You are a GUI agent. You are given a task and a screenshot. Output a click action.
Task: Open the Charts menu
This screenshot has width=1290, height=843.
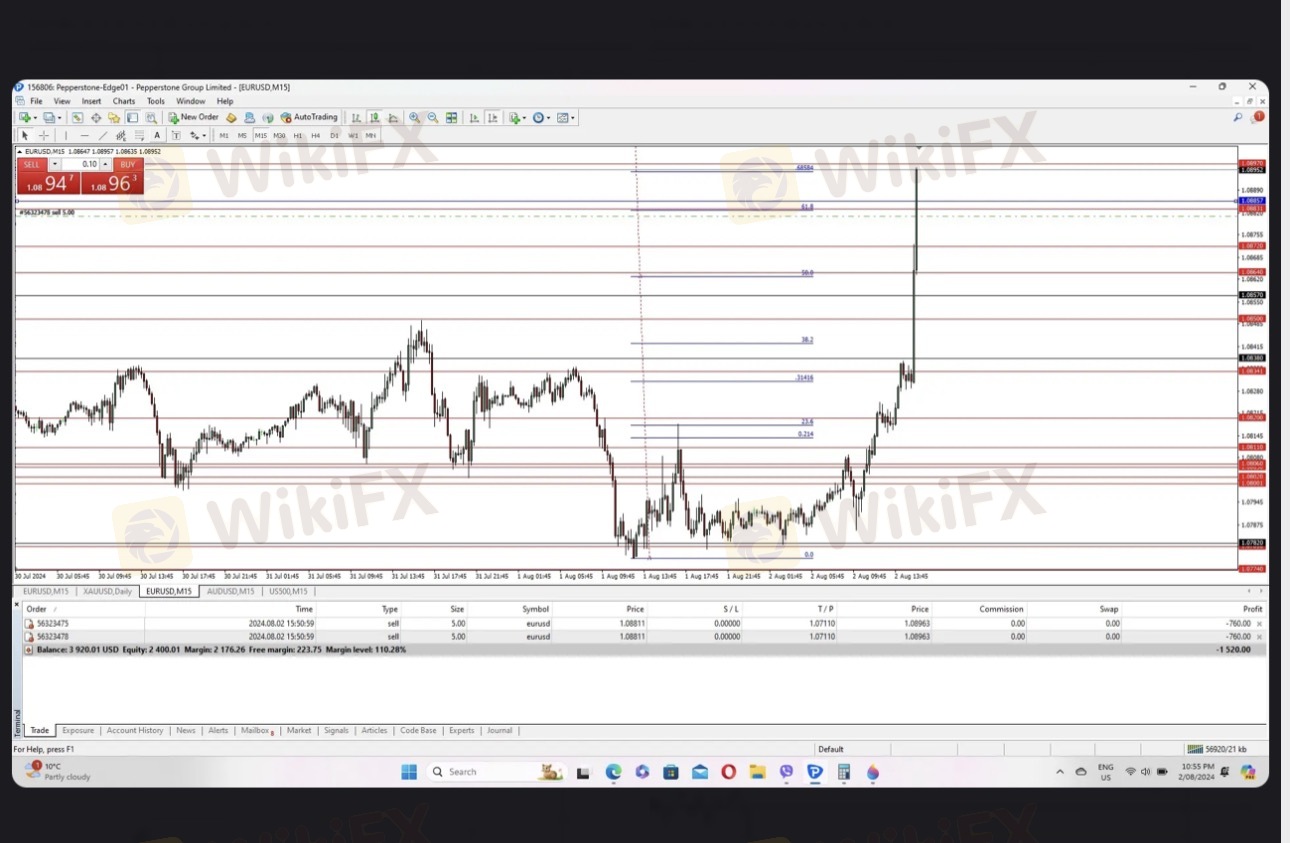[x=123, y=101]
